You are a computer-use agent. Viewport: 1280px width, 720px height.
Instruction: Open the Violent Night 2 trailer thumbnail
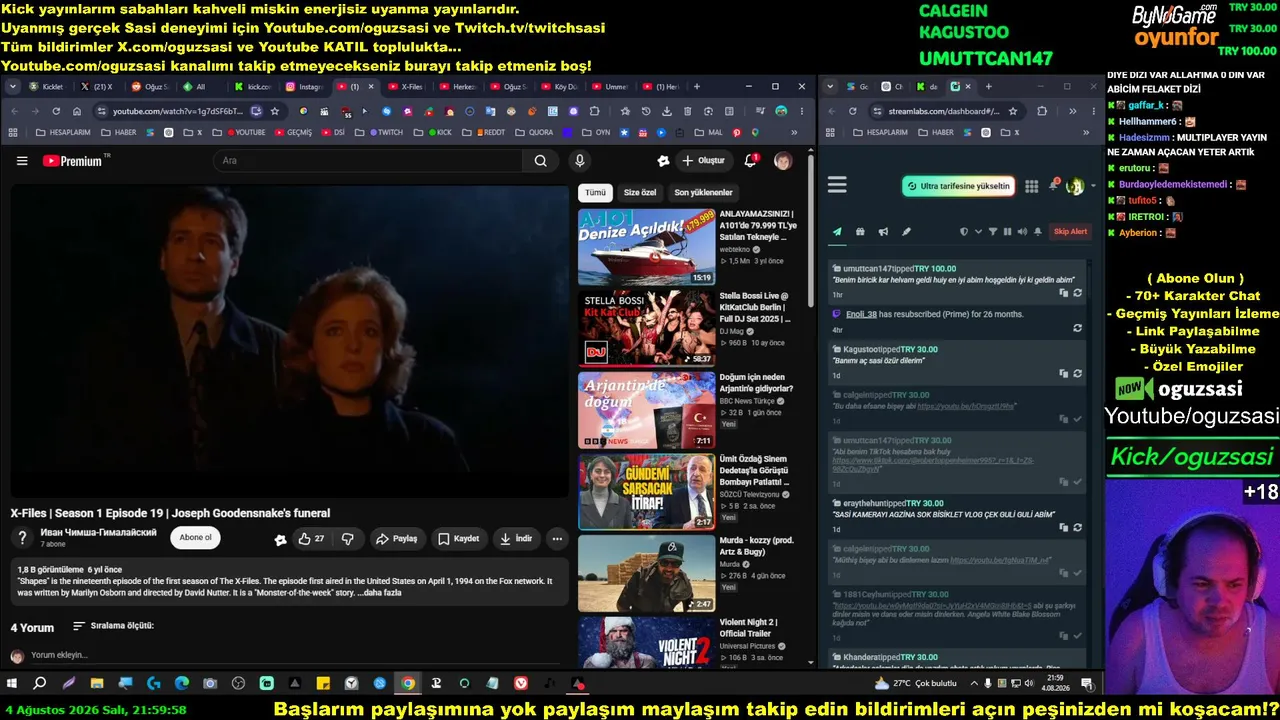point(646,643)
